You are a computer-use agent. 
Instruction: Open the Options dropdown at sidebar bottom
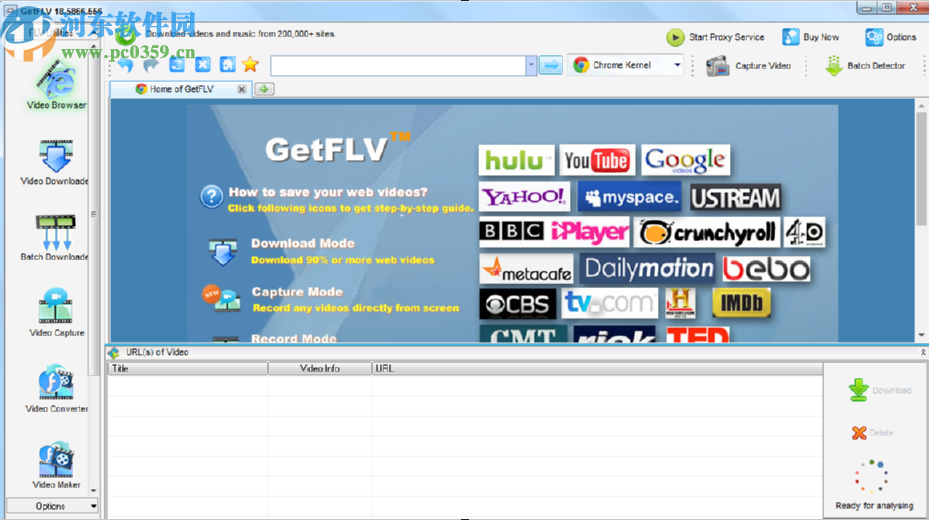52,506
